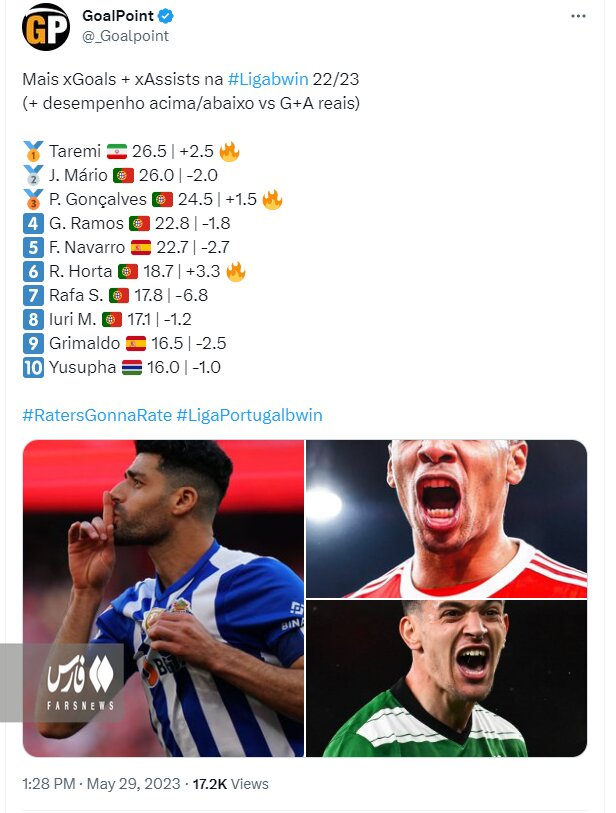Screen dimensions: 616x813
Task: Click the bronze medal emoji beside P. Gonçalves
Action: (33, 200)
